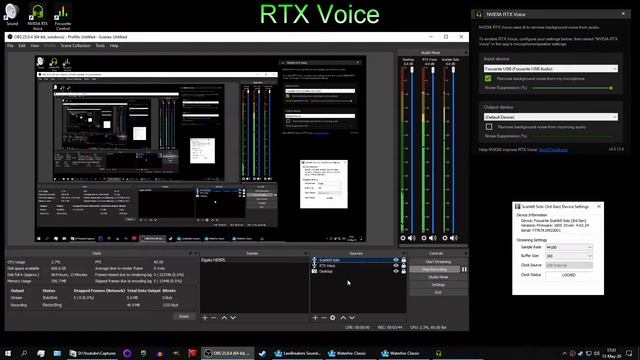640x360 pixels.
Task: Open Sample Rate dropdown in Scarlett settings
Action: click(x=569, y=247)
